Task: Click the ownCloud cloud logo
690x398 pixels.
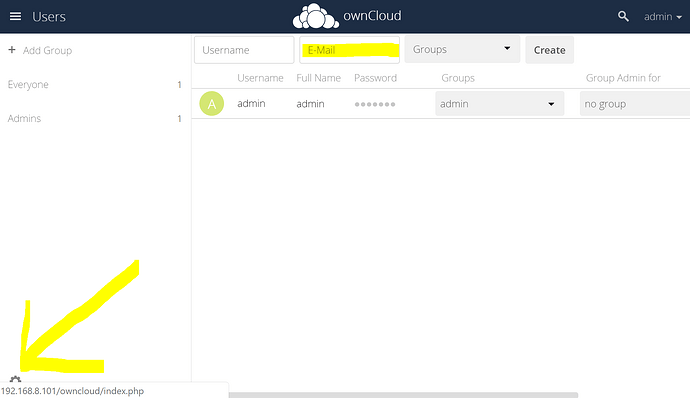Action: (316, 16)
